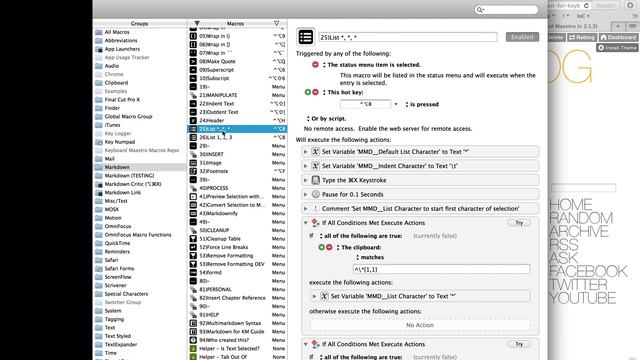Expand the Type ⌘X Keystroke action
The height and width of the screenshot is (360, 640).
click(305, 180)
